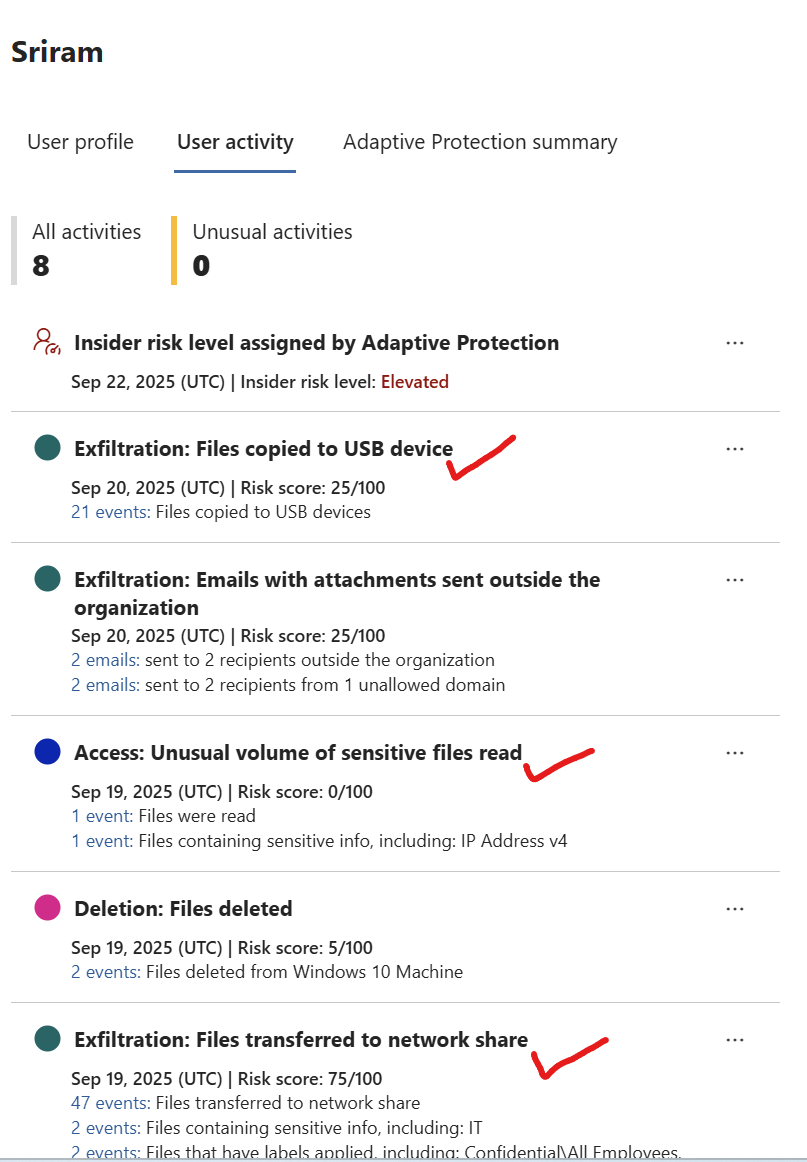The height and width of the screenshot is (1162, 807).
Task: Open more options for Insider risk level entry
Action: click(x=735, y=343)
